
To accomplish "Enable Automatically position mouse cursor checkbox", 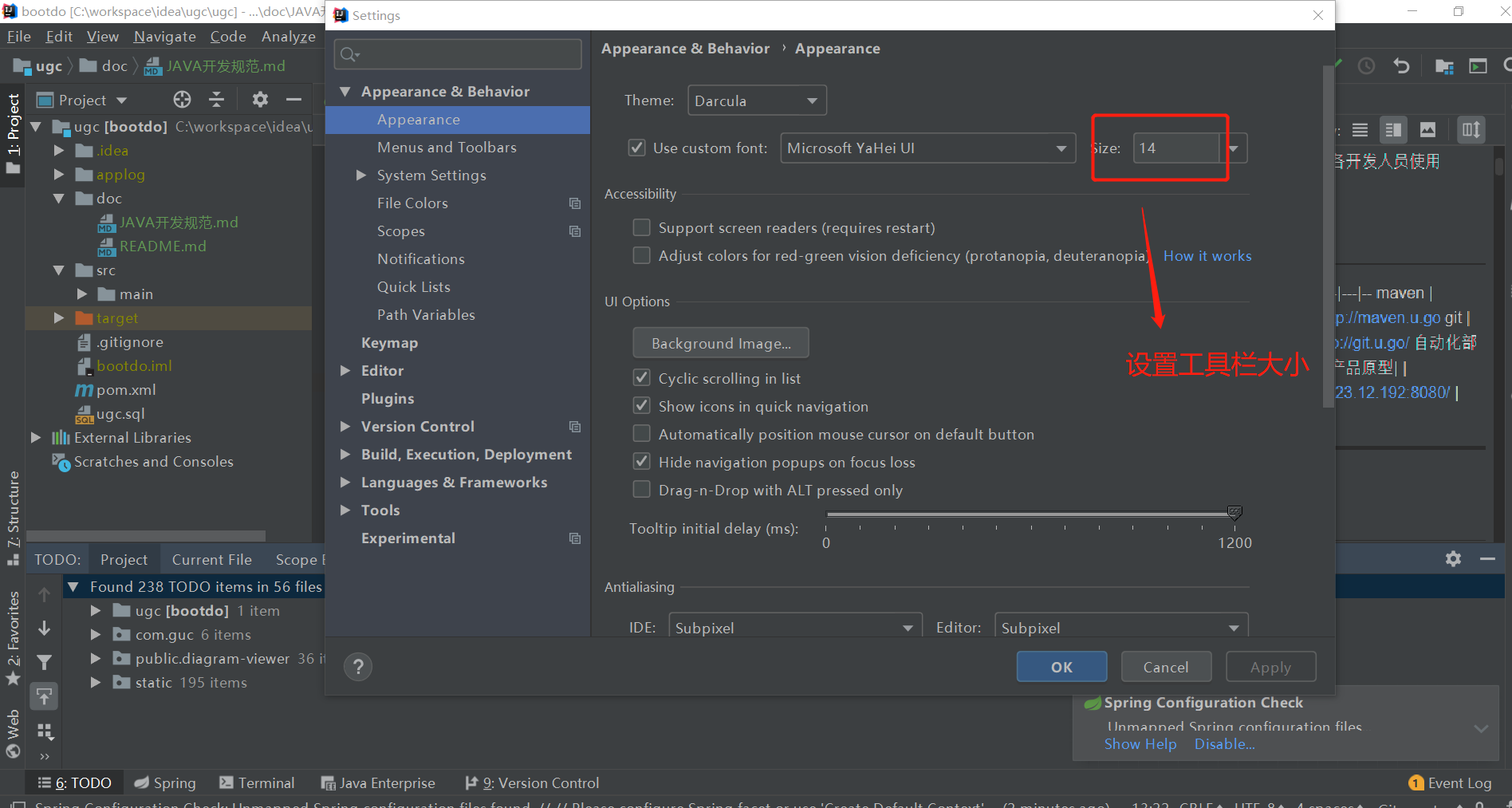I will 641,433.
